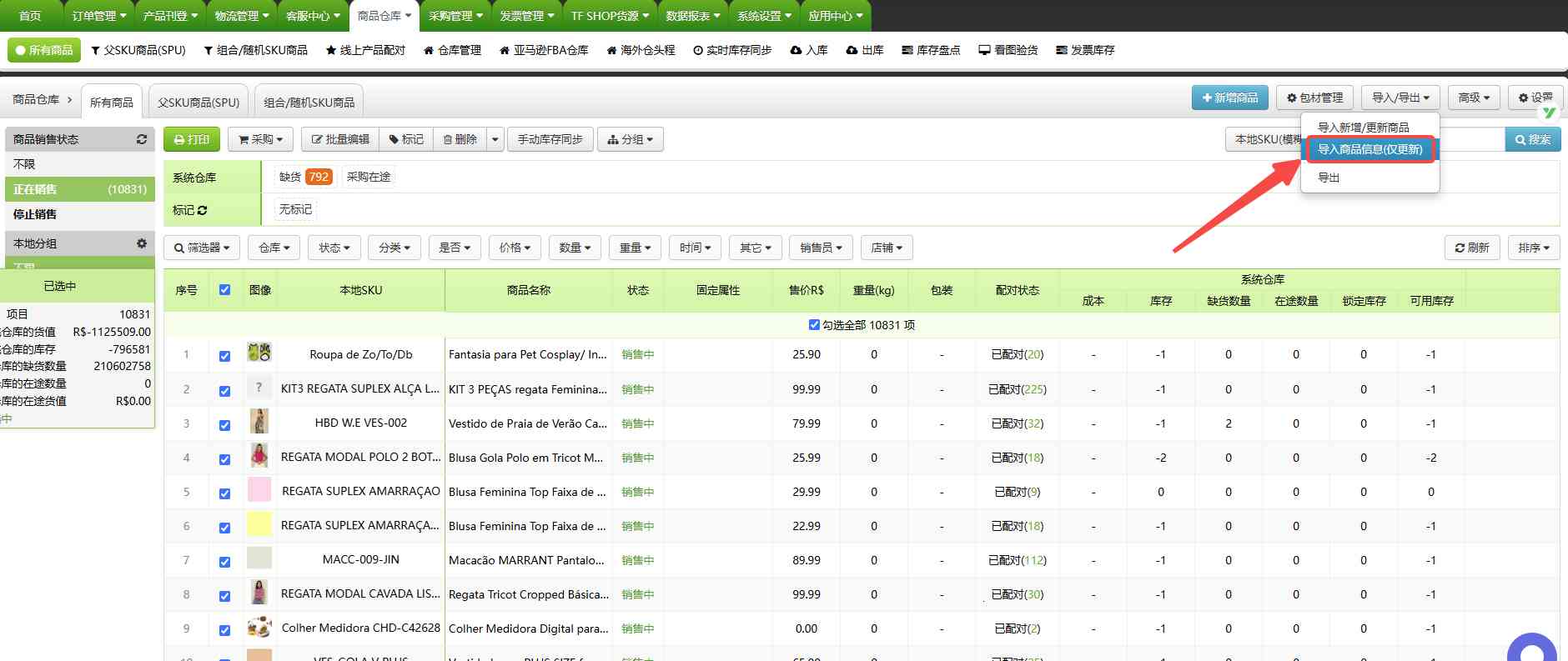The width and height of the screenshot is (1568, 661).
Task: Switch to the 组合/随机SKU商品 tab
Action: (x=309, y=102)
